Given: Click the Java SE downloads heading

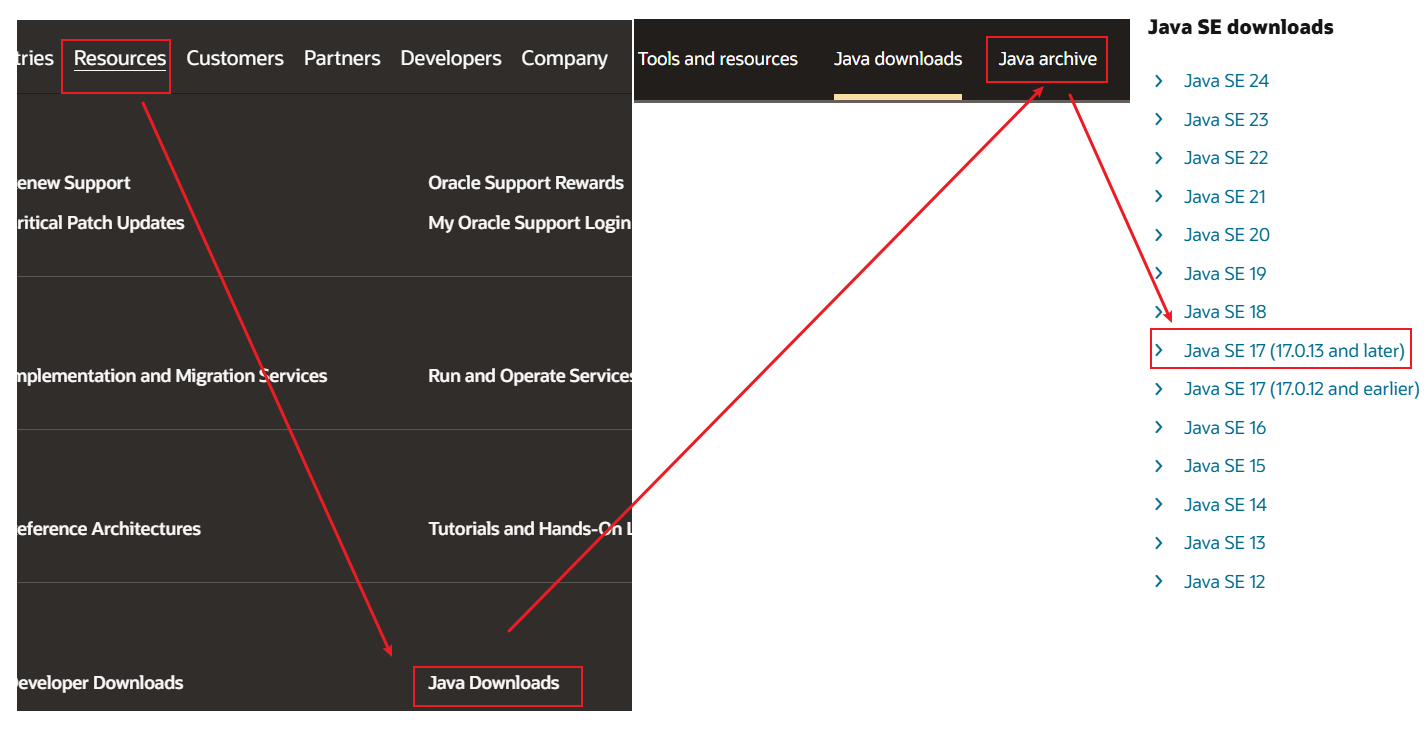Looking at the screenshot, I should [x=1240, y=27].
